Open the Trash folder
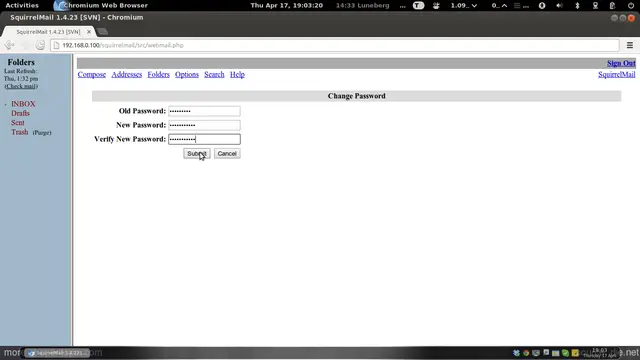 (20, 132)
